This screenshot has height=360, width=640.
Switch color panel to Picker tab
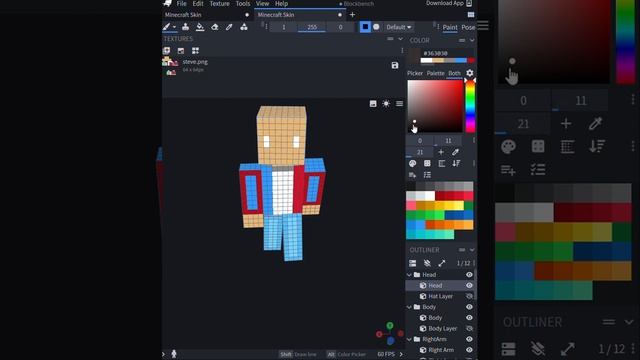[415, 73]
